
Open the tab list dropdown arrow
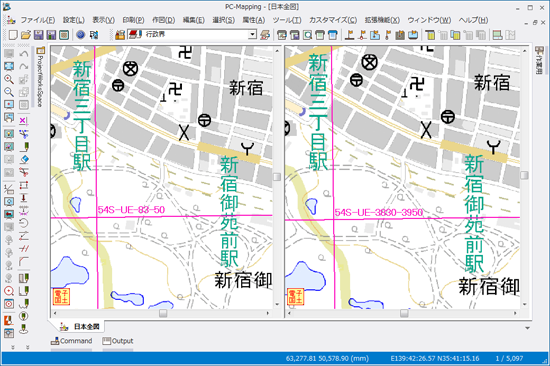click(527, 328)
